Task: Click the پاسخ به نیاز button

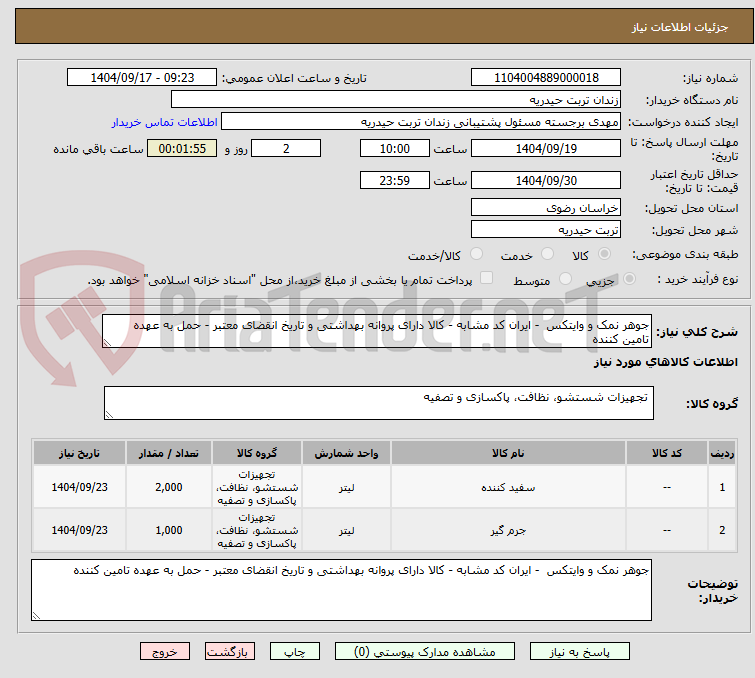Action: (x=579, y=652)
